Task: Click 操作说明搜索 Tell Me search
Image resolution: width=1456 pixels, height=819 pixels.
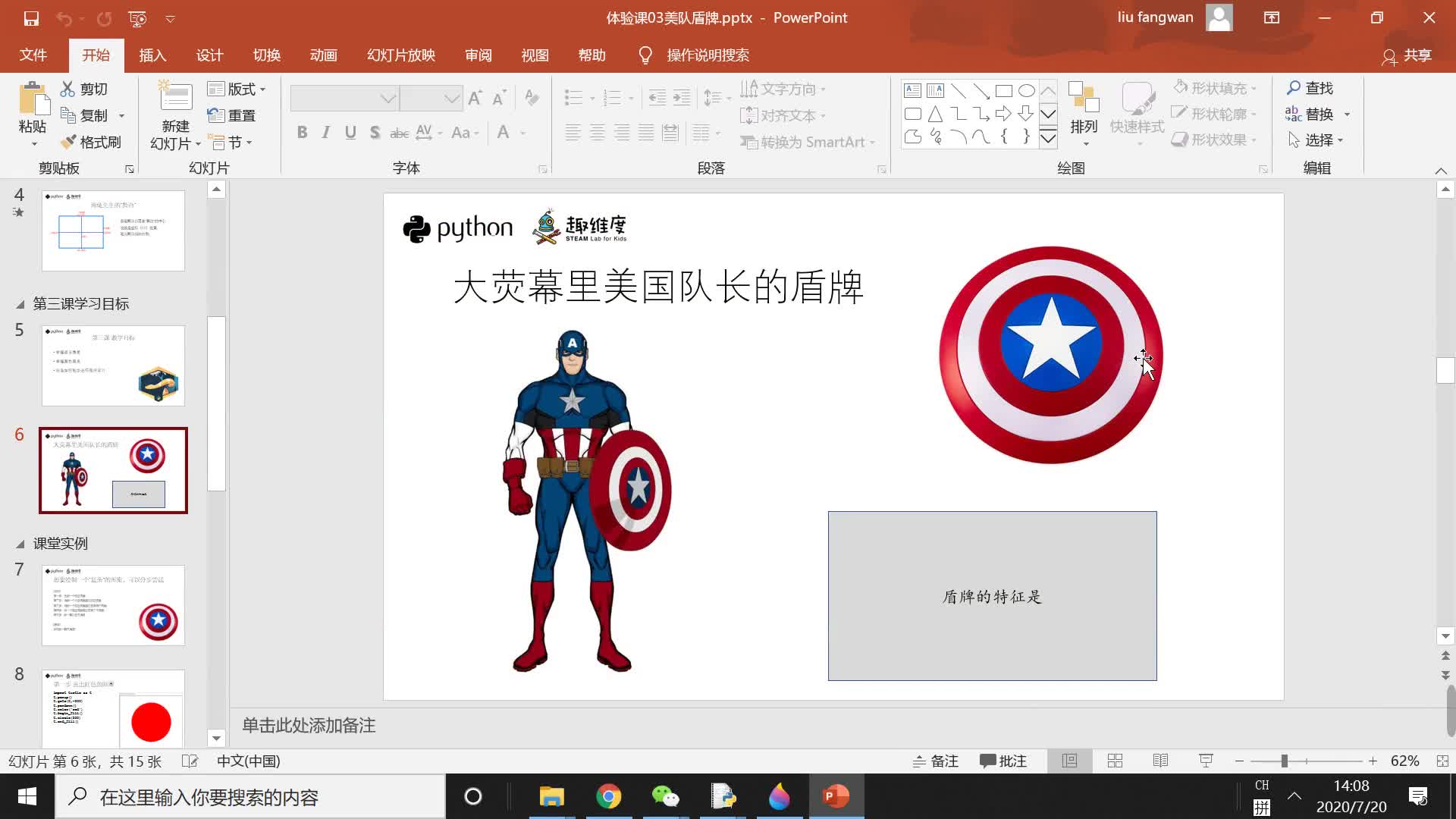Action: (x=695, y=55)
